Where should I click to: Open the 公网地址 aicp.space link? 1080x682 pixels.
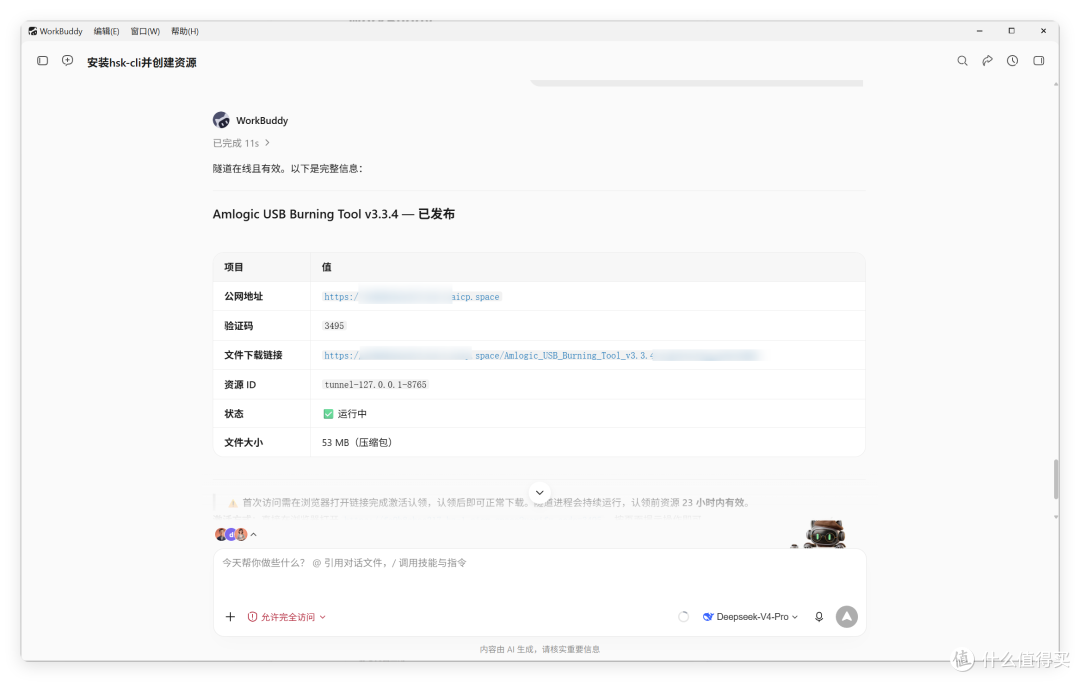[411, 297]
